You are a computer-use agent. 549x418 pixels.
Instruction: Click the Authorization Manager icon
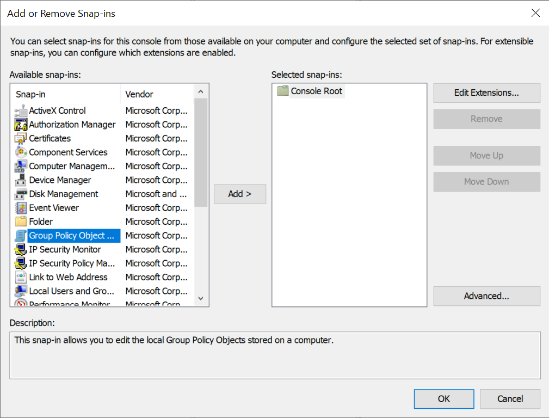point(21,125)
